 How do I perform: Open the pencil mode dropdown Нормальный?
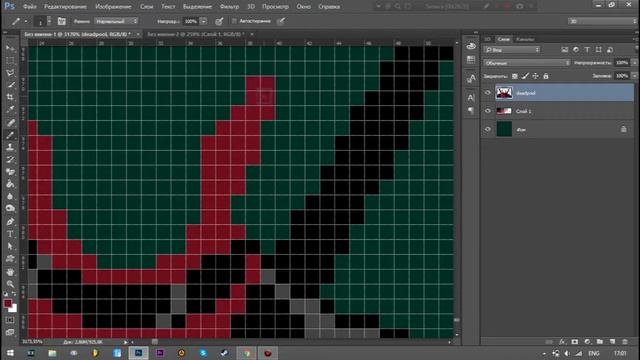(116, 21)
